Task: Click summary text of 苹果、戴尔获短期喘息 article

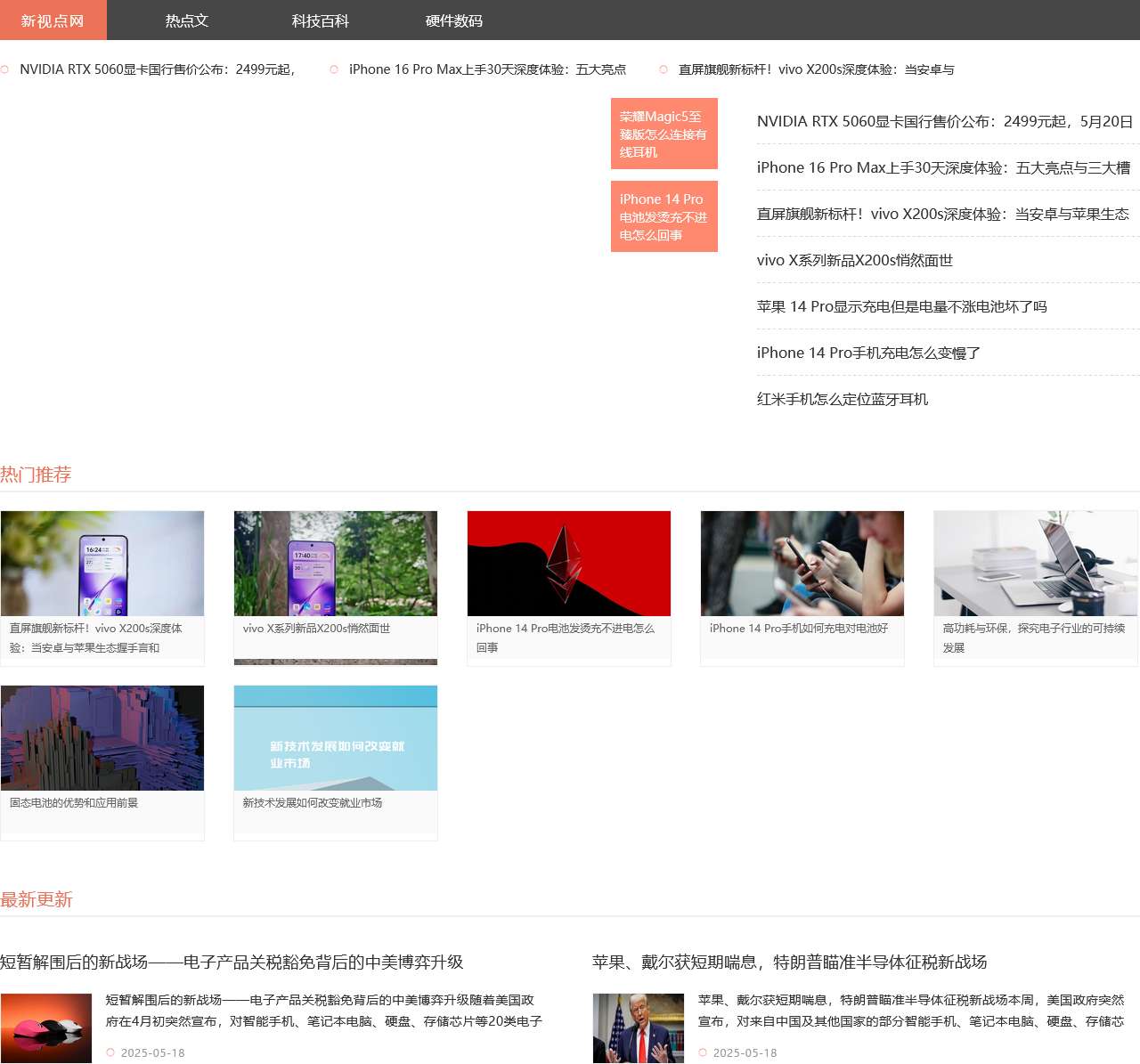Action: (x=911, y=1011)
